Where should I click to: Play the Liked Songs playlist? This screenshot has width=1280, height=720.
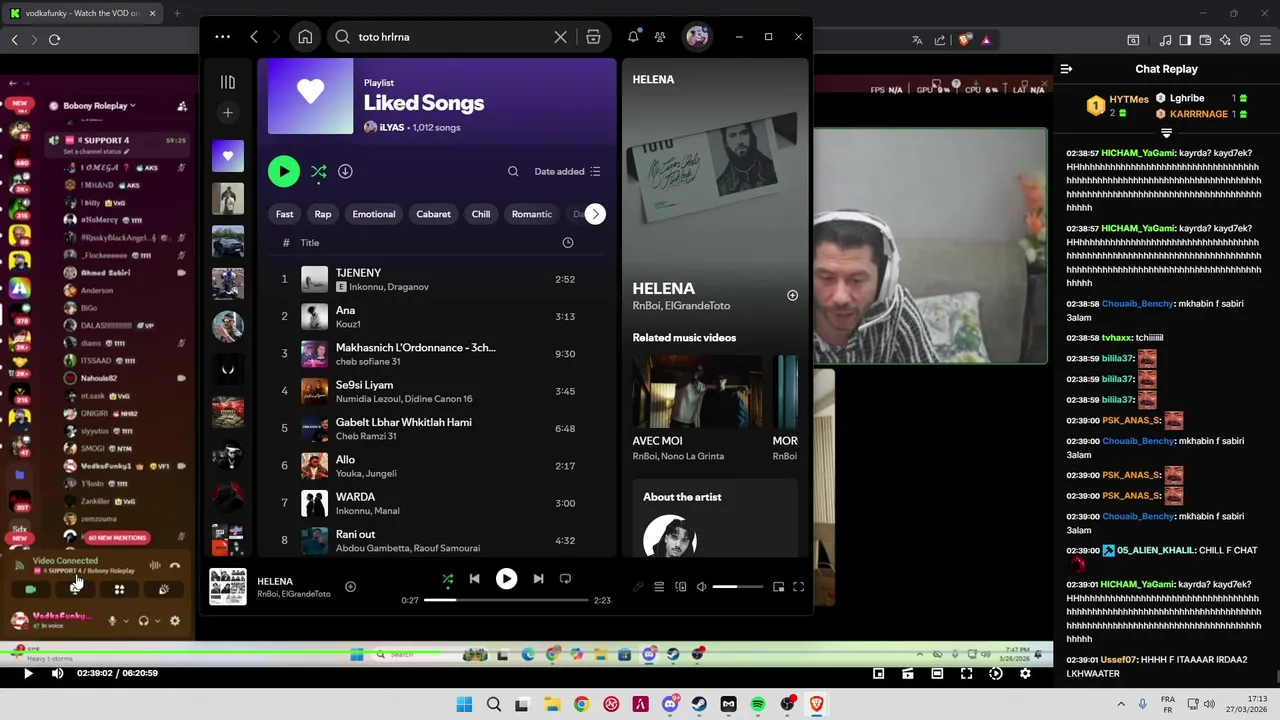(x=284, y=171)
